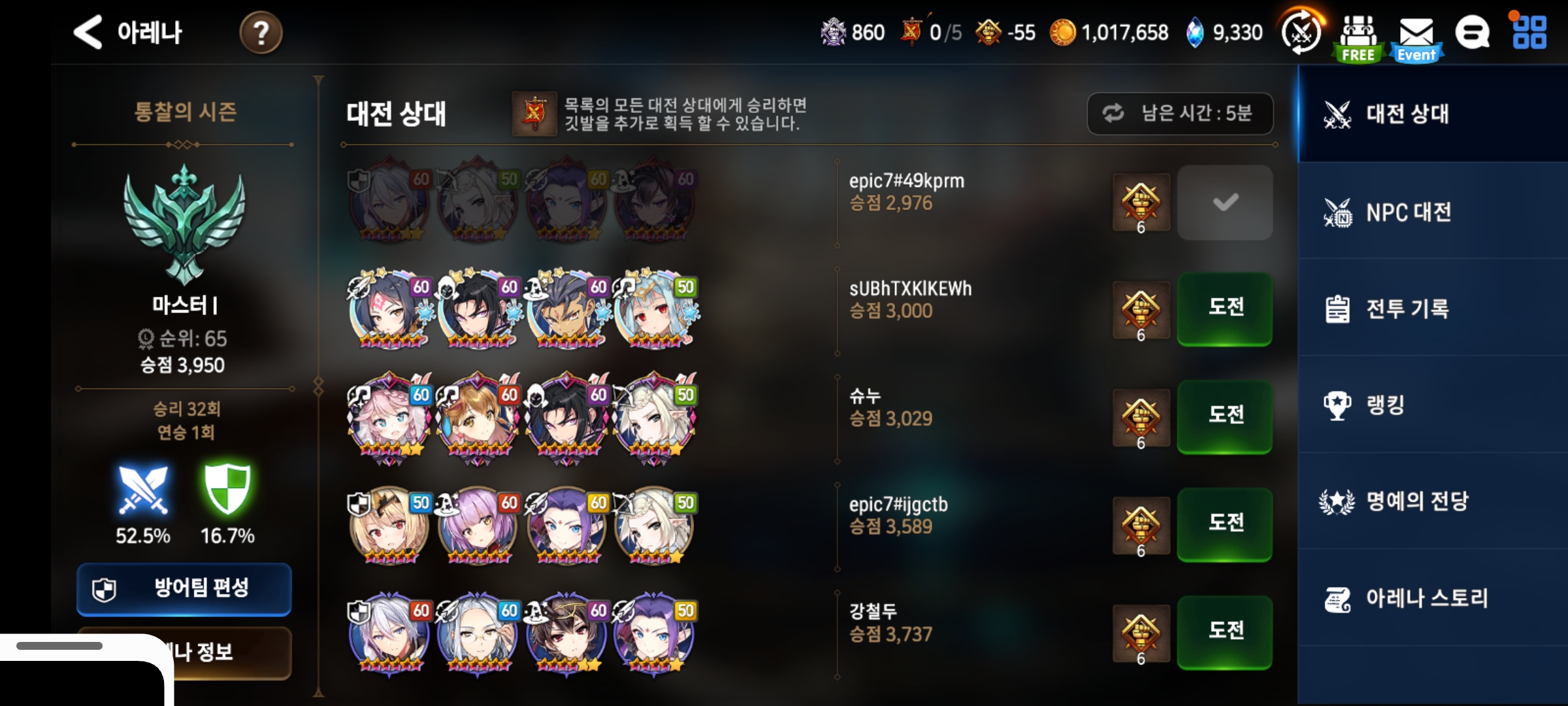Open the grid menu icon at top right
1568x706 pixels.
(x=1529, y=32)
